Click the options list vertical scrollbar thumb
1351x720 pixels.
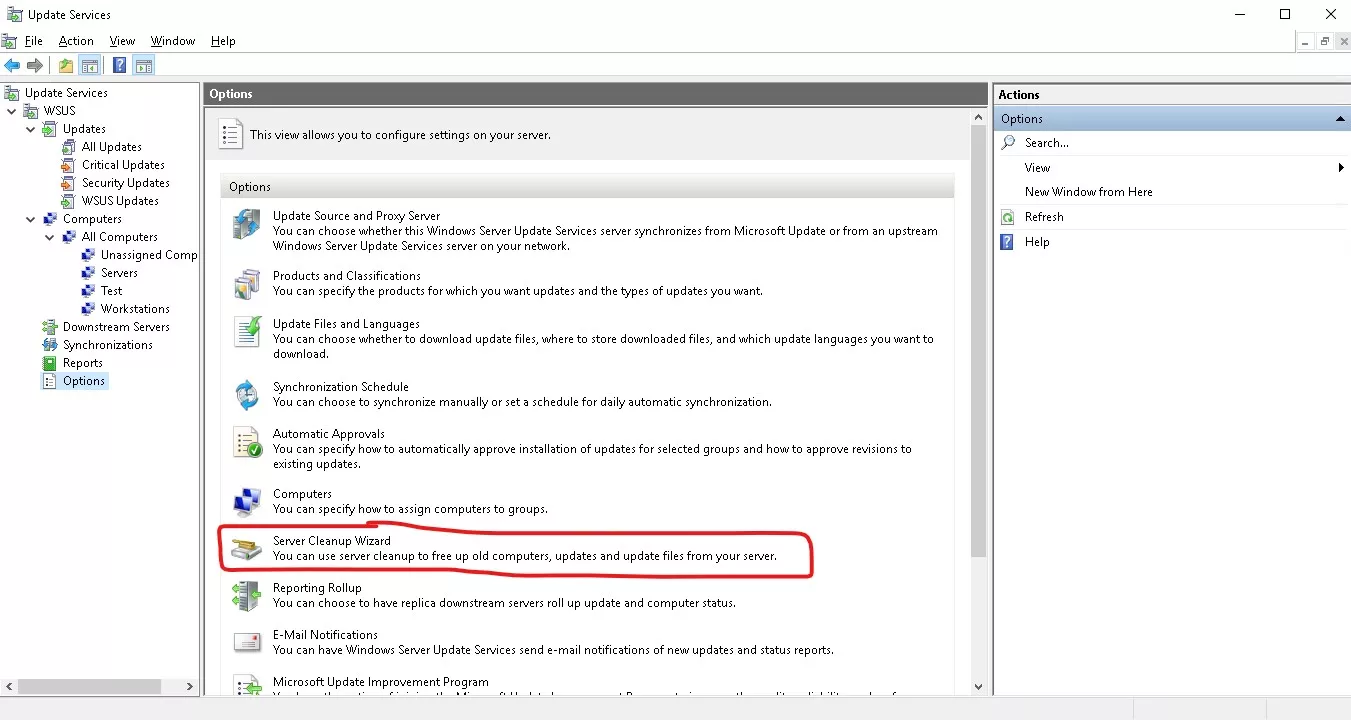click(x=978, y=341)
